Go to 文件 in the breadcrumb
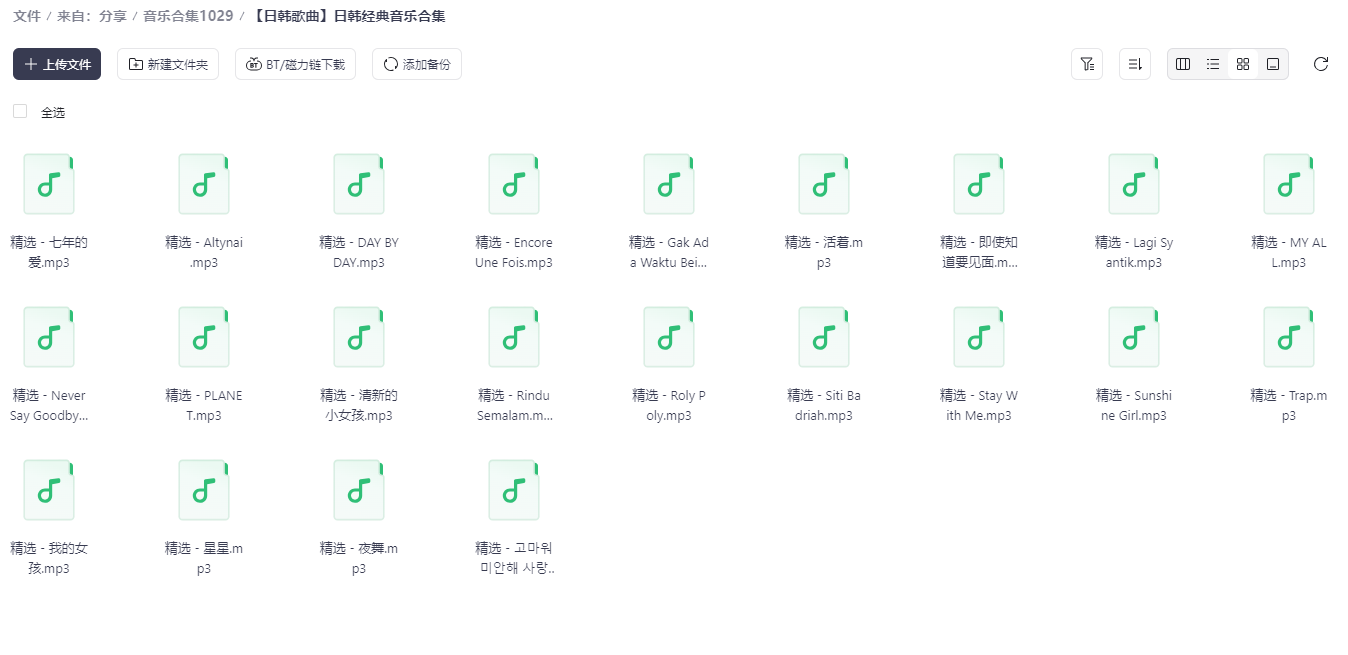The width and height of the screenshot is (1348, 655). coord(27,16)
